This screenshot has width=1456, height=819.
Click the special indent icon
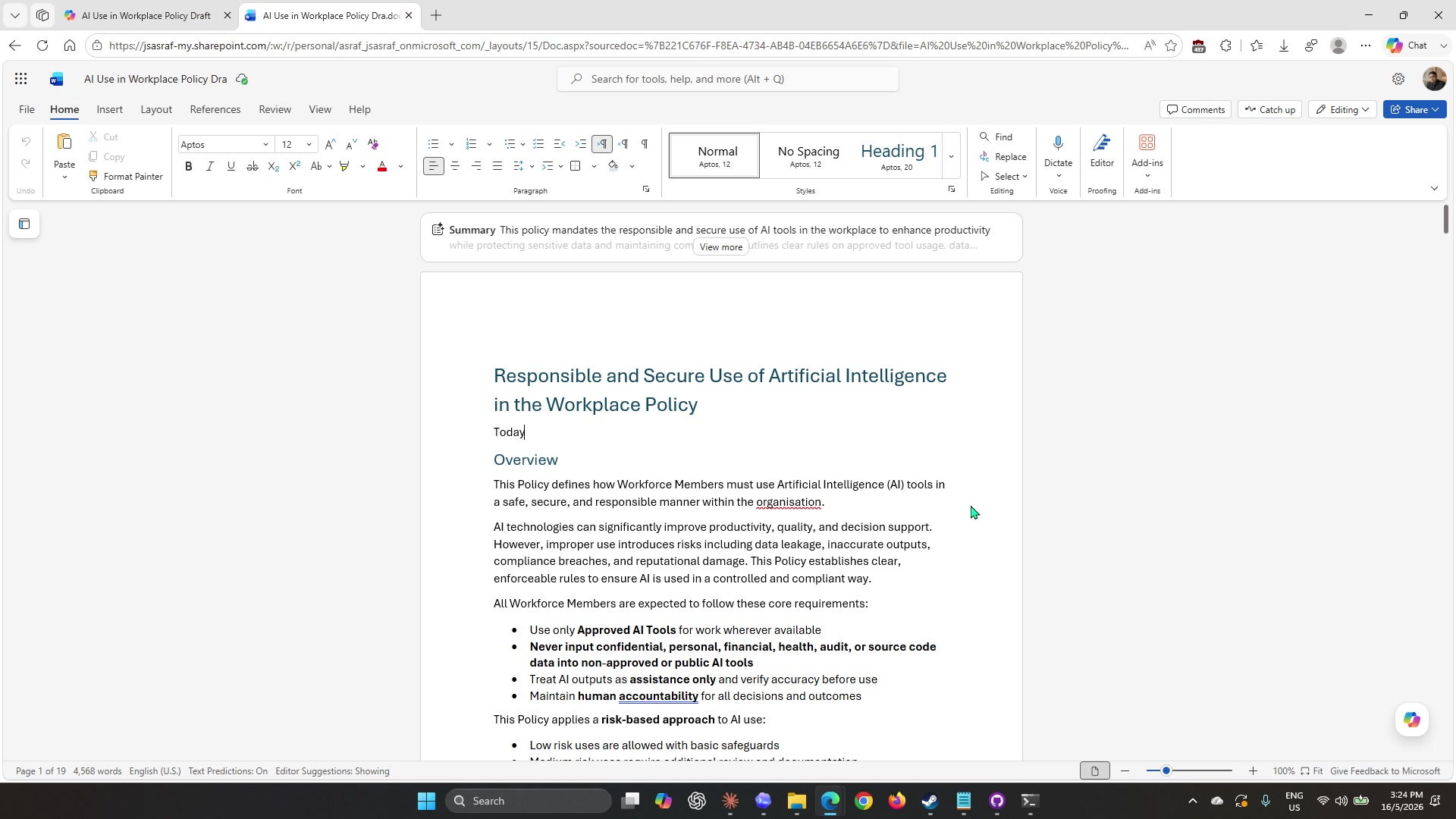[x=548, y=166]
